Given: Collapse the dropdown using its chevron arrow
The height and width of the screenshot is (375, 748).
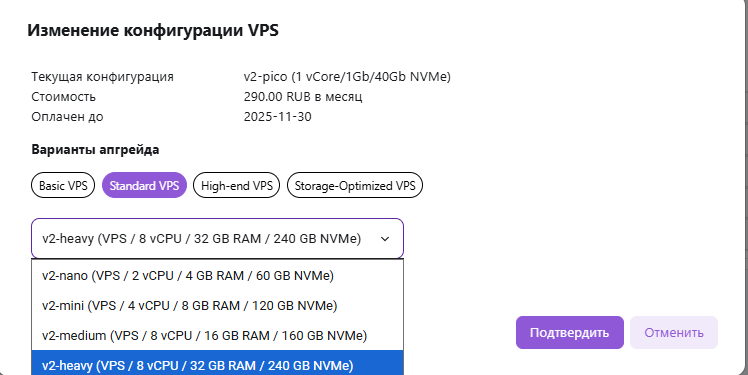Looking at the screenshot, I should click(x=385, y=239).
